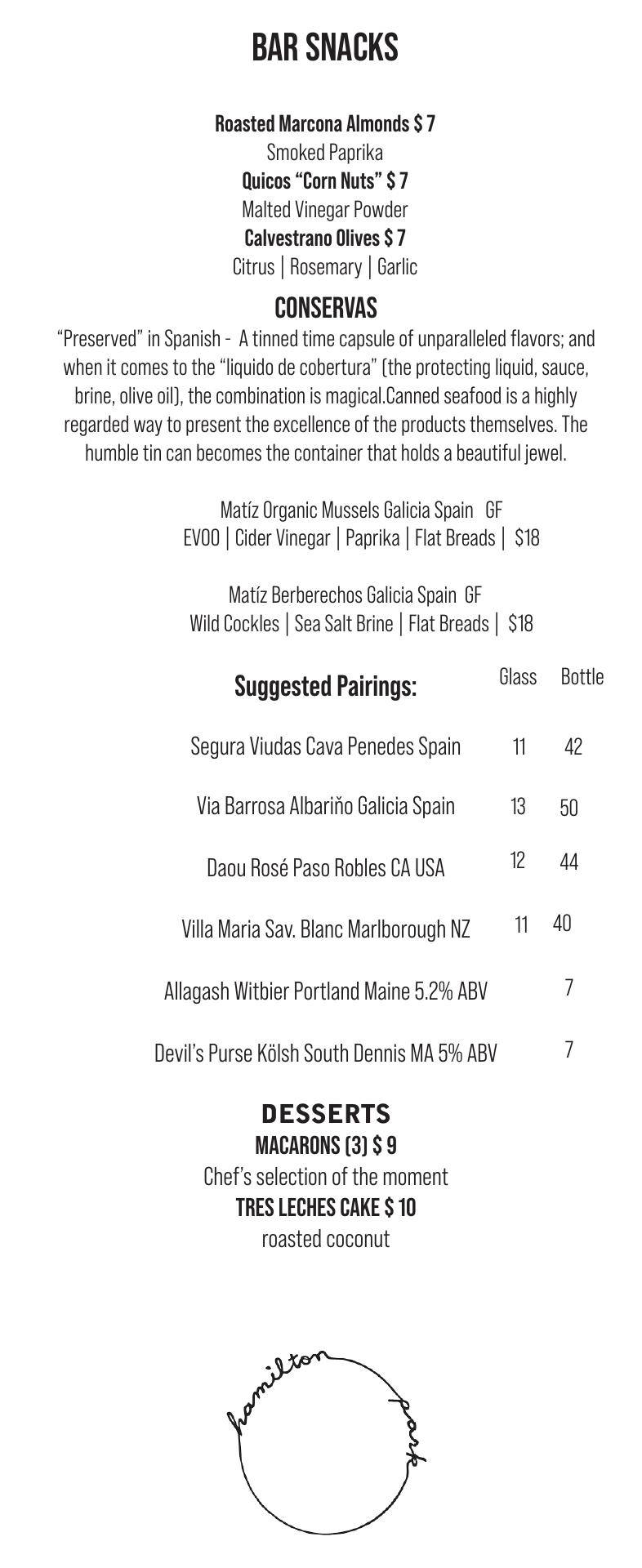Pick Daou Rosé Paso Robles wine
Viewport: 642px width, 1568px height.
point(325,867)
